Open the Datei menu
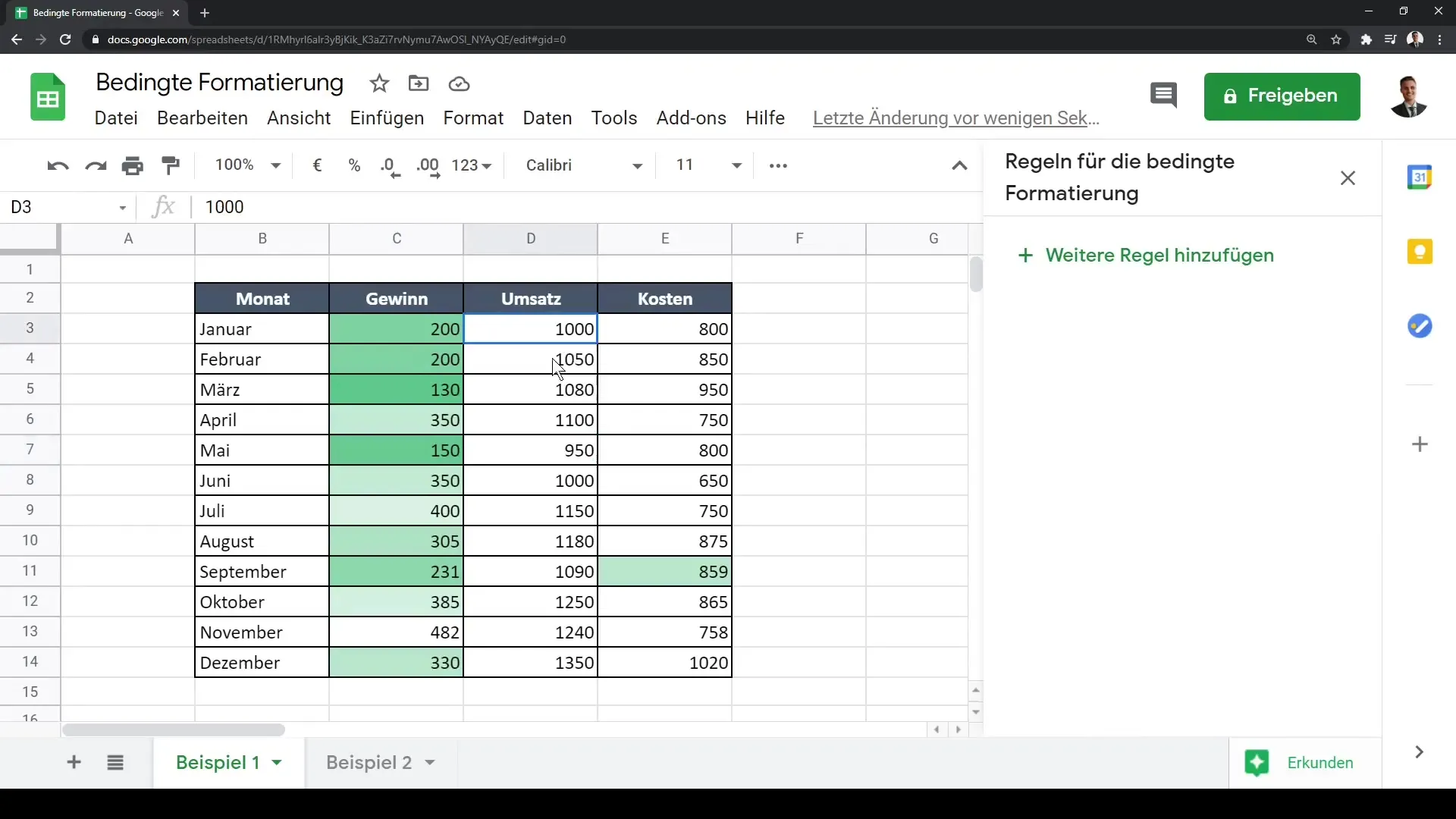Image resolution: width=1456 pixels, height=819 pixels. click(116, 118)
